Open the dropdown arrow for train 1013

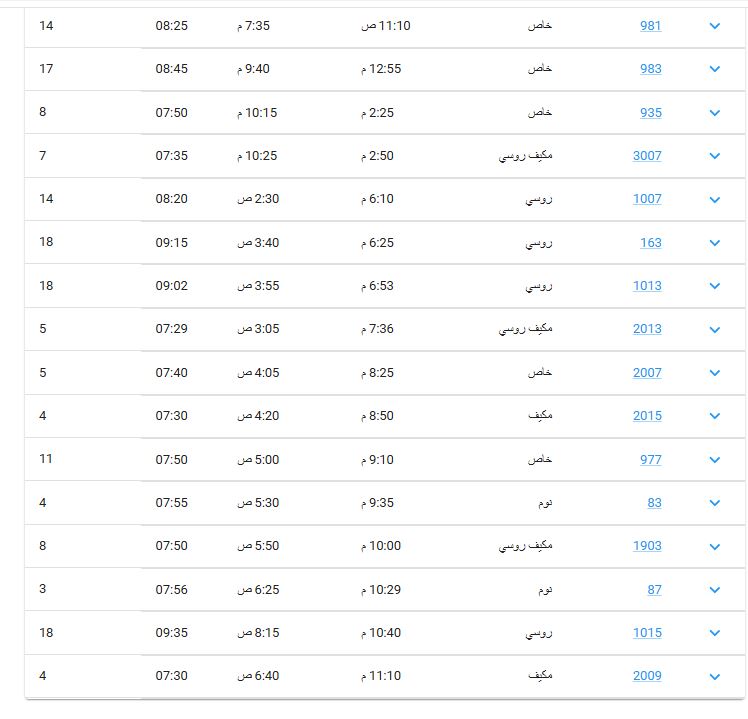point(714,285)
